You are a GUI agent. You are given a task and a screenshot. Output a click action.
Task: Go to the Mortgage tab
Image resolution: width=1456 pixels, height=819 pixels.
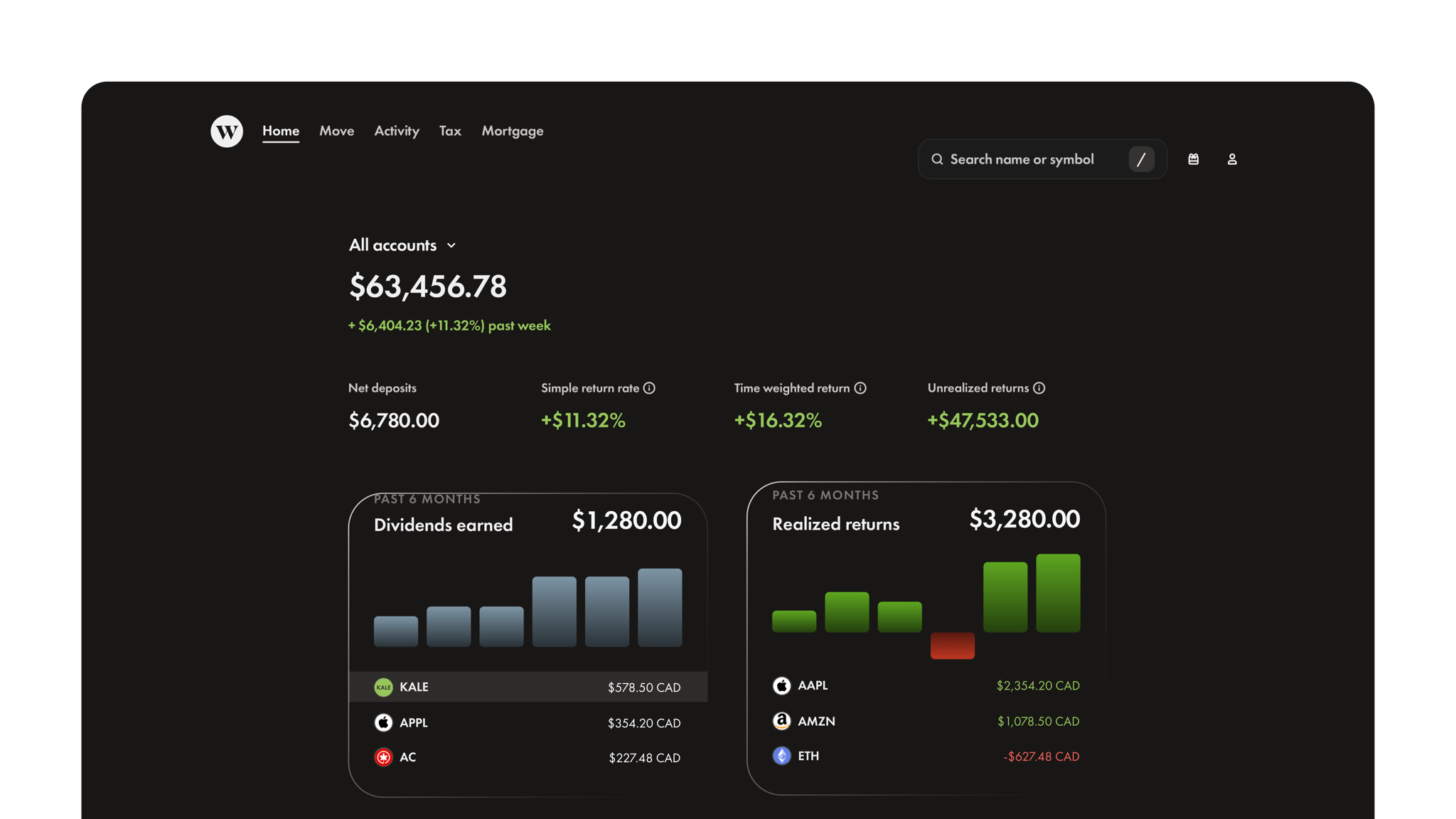512,131
